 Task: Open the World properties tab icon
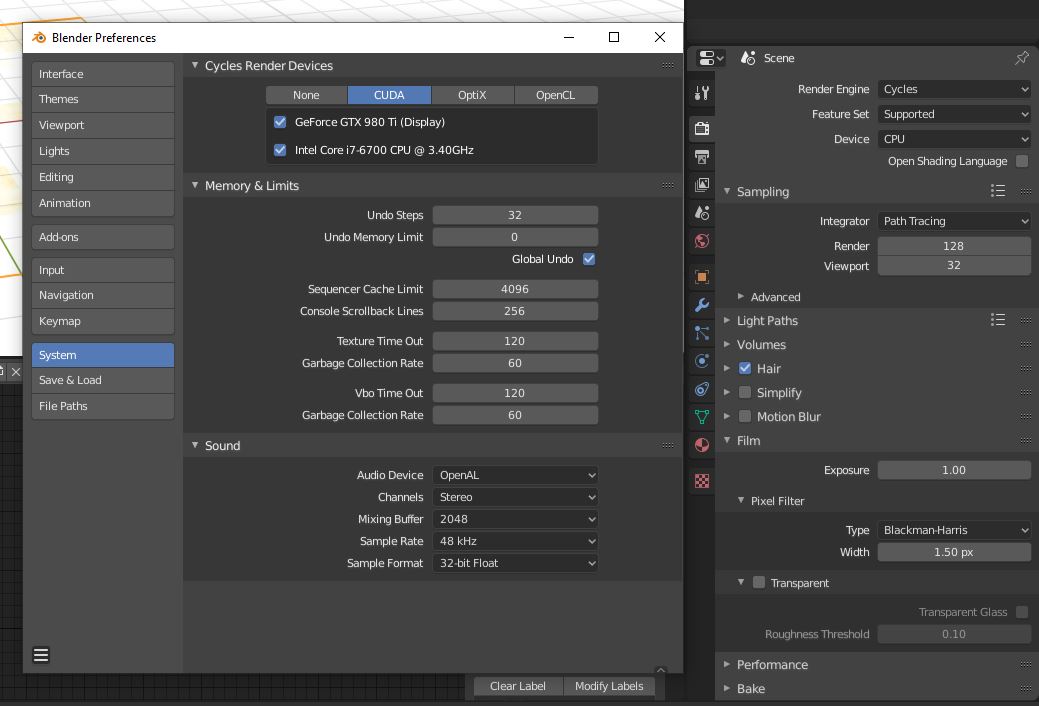click(702, 241)
